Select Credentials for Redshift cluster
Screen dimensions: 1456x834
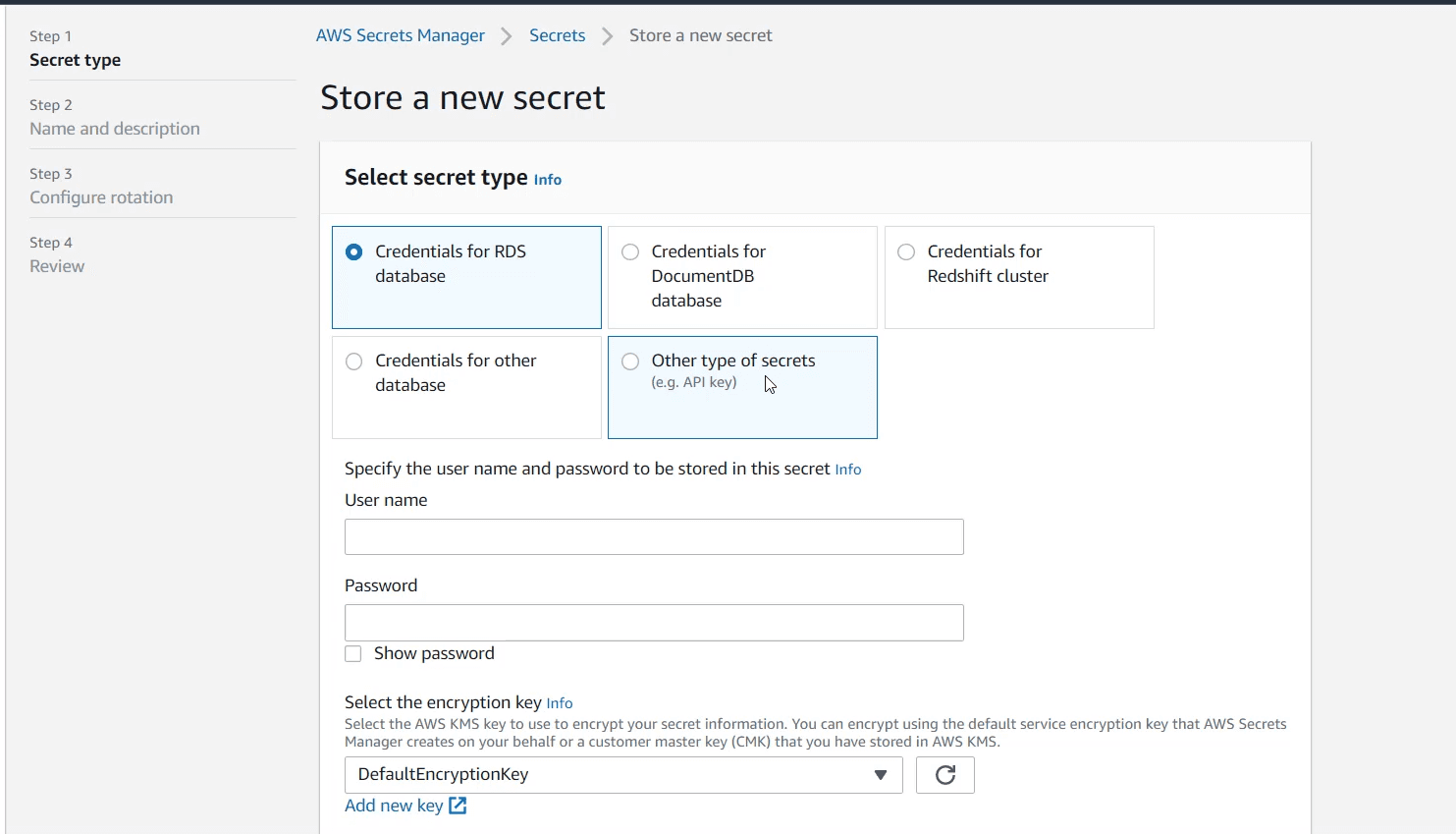point(906,252)
